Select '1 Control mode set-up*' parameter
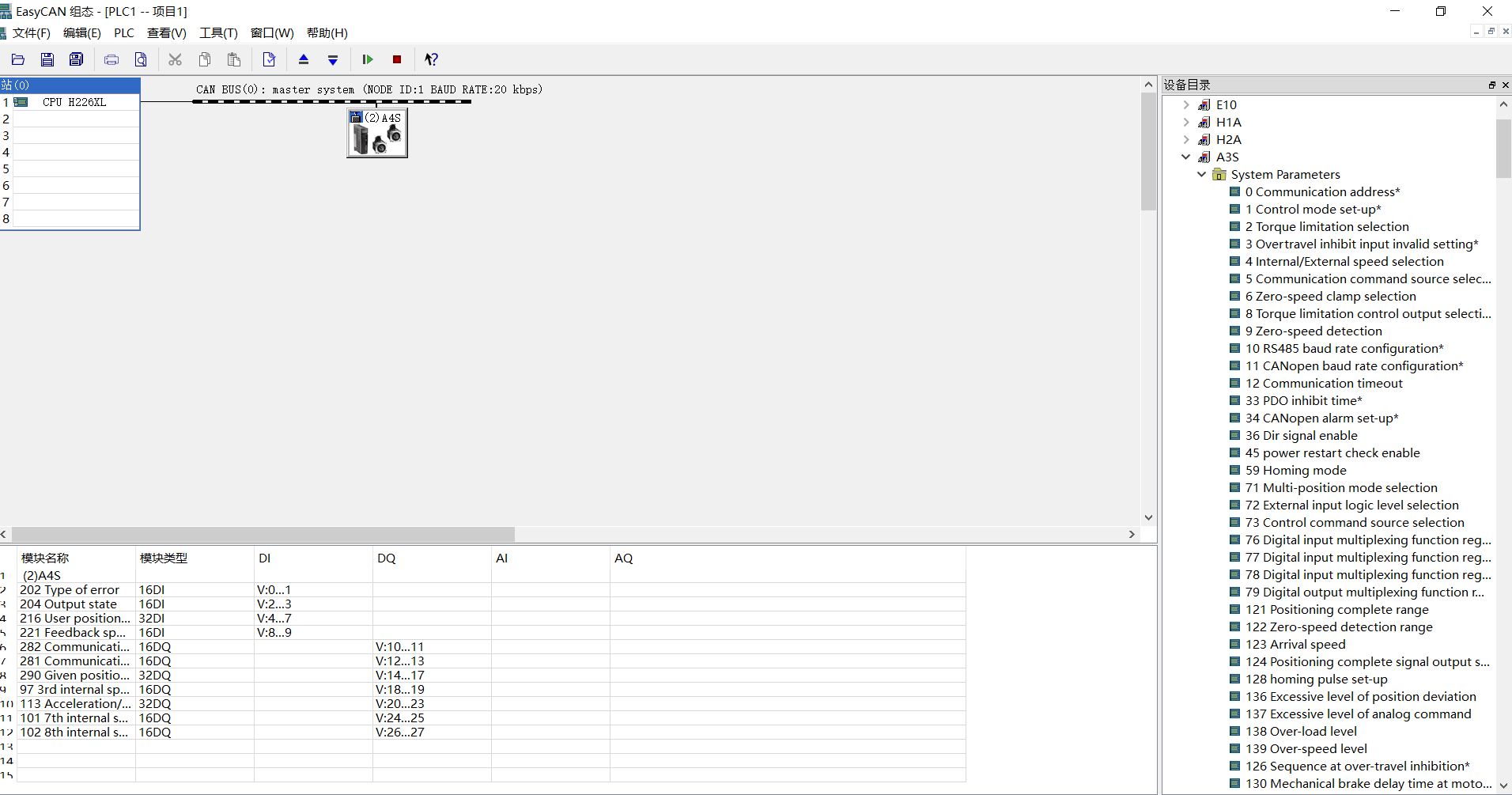This screenshot has height=795, width=1512. pyautogui.click(x=1313, y=209)
